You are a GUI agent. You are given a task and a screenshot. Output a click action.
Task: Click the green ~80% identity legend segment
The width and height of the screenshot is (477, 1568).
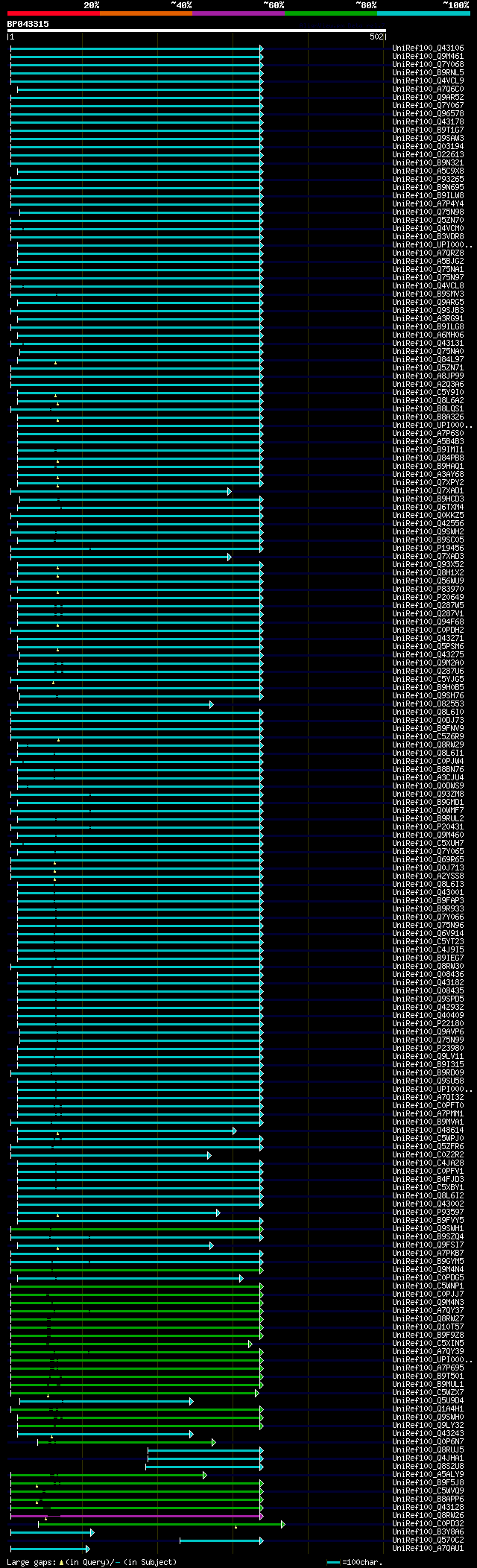coord(331,13)
